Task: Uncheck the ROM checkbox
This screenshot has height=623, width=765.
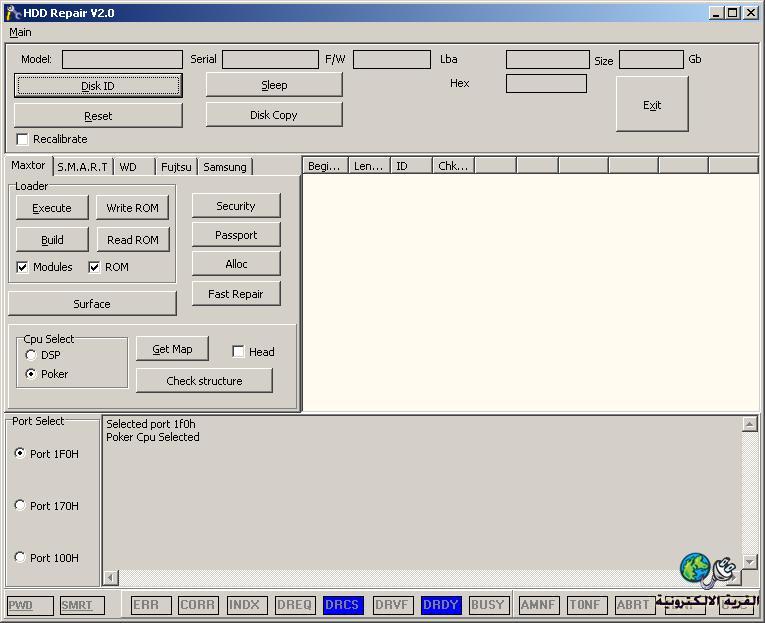Action: 94,267
